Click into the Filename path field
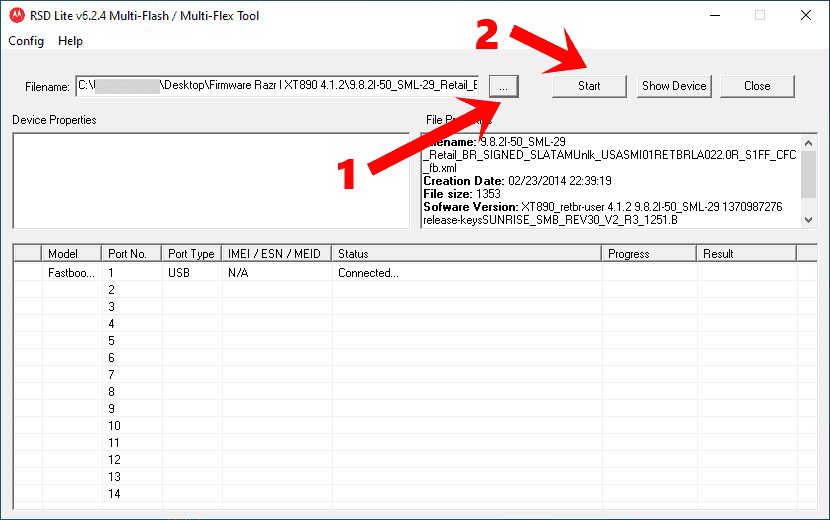 (277, 86)
